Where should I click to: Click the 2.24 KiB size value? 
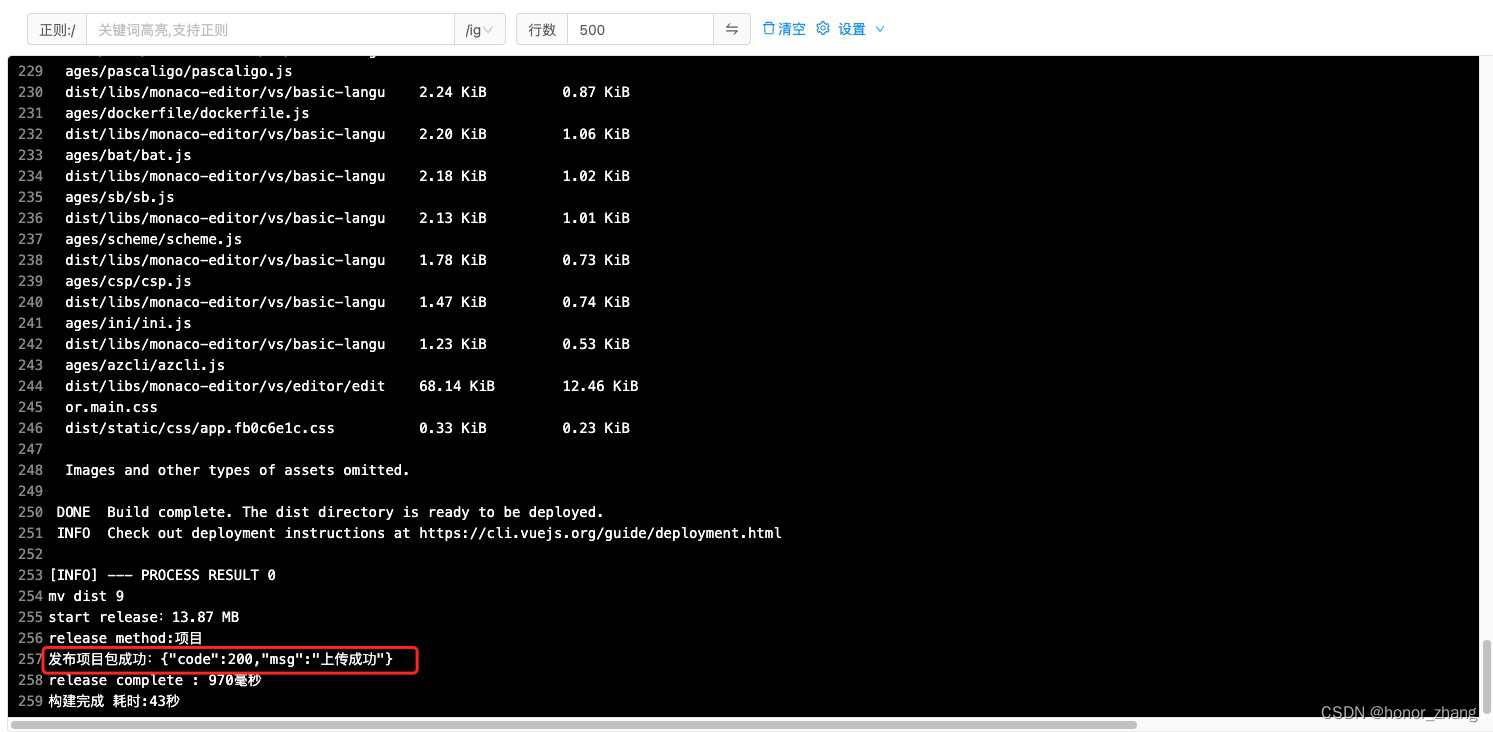[x=453, y=92]
